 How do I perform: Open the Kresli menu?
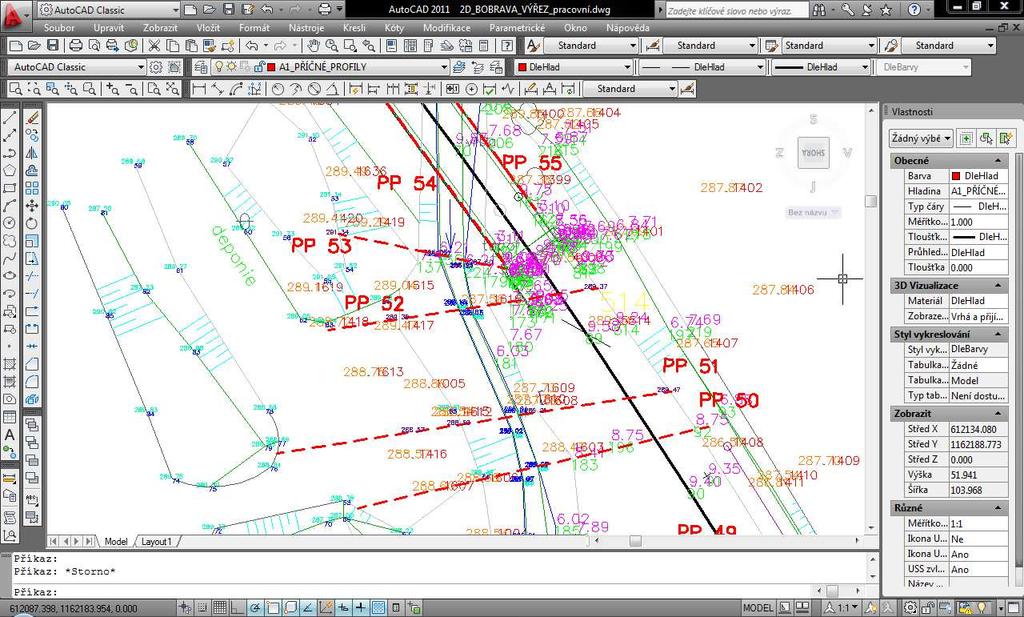[x=354, y=28]
